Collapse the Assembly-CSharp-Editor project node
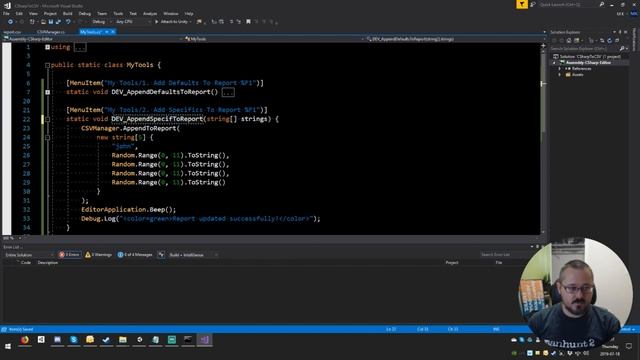This screenshot has height=360, width=640. (x=555, y=63)
